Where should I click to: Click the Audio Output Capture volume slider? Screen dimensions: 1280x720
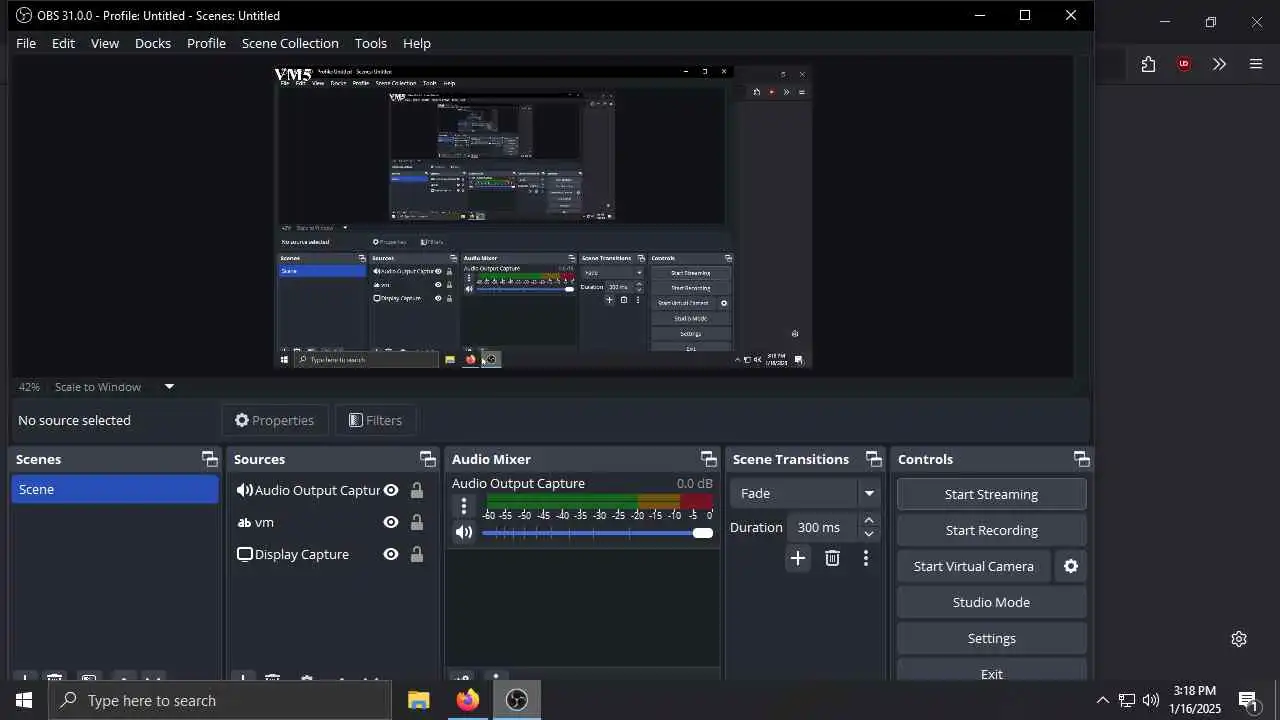[597, 533]
